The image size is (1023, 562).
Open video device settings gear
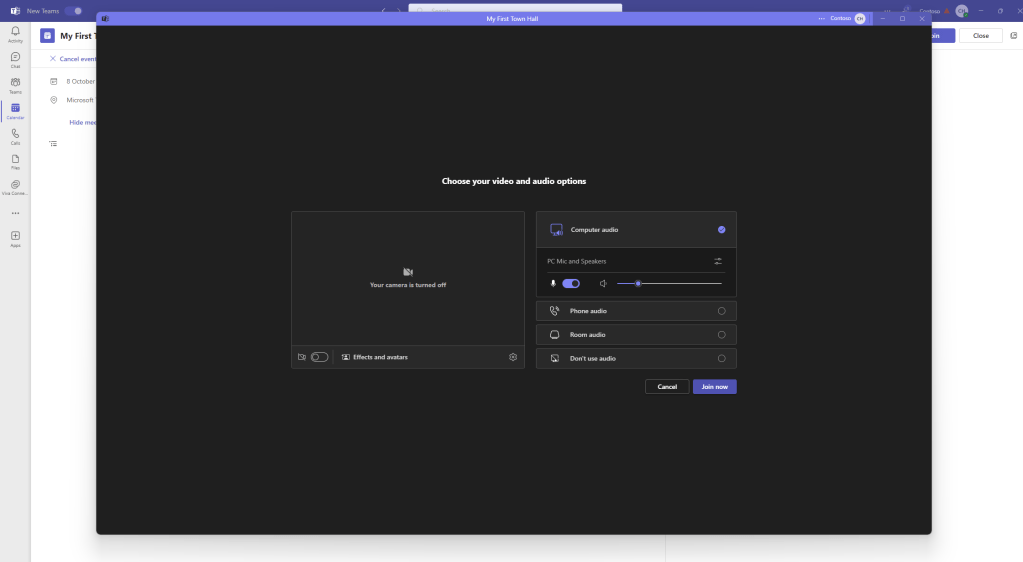[513, 357]
